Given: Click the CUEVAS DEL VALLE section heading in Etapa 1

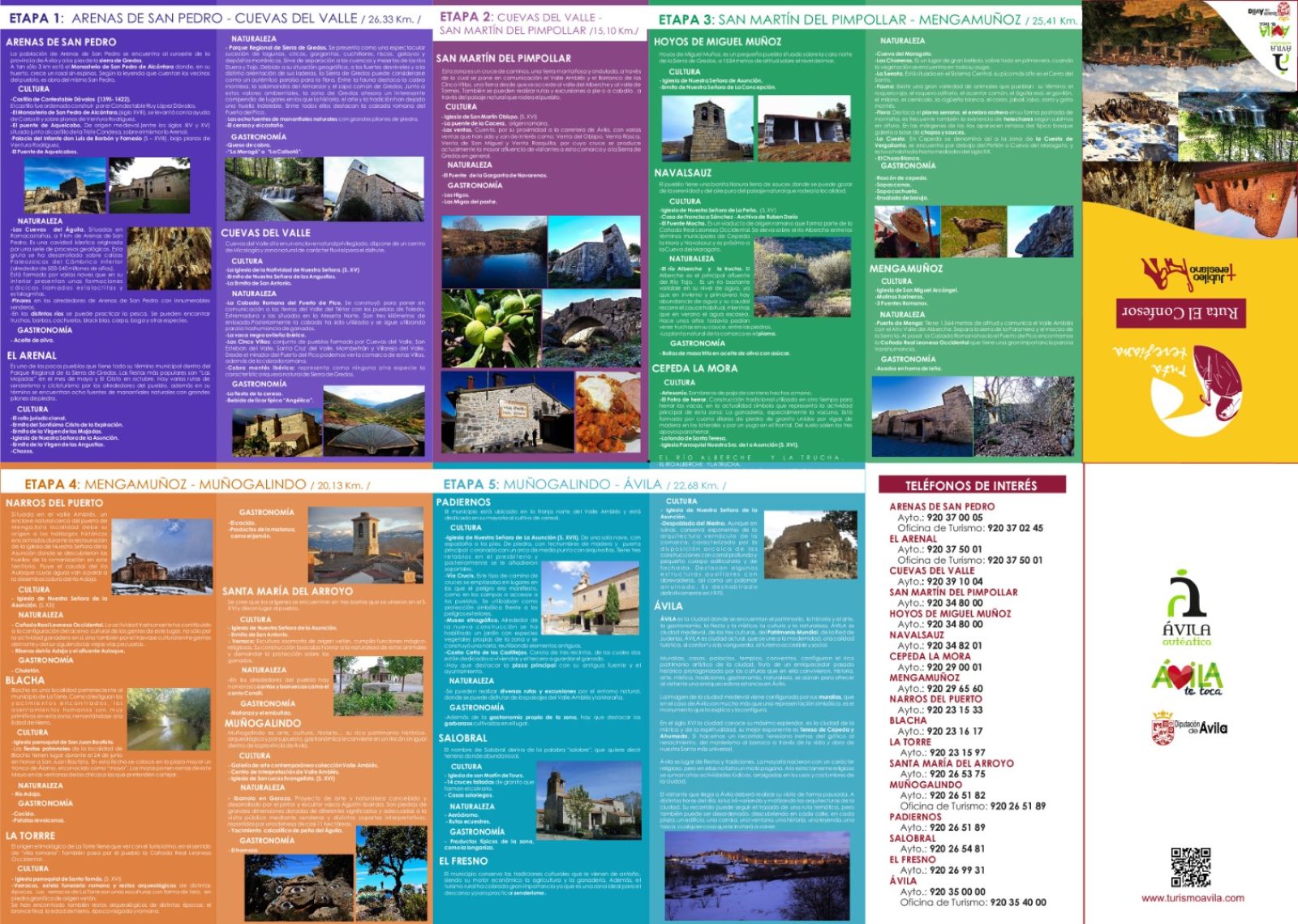Looking at the screenshot, I should (x=265, y=233).
